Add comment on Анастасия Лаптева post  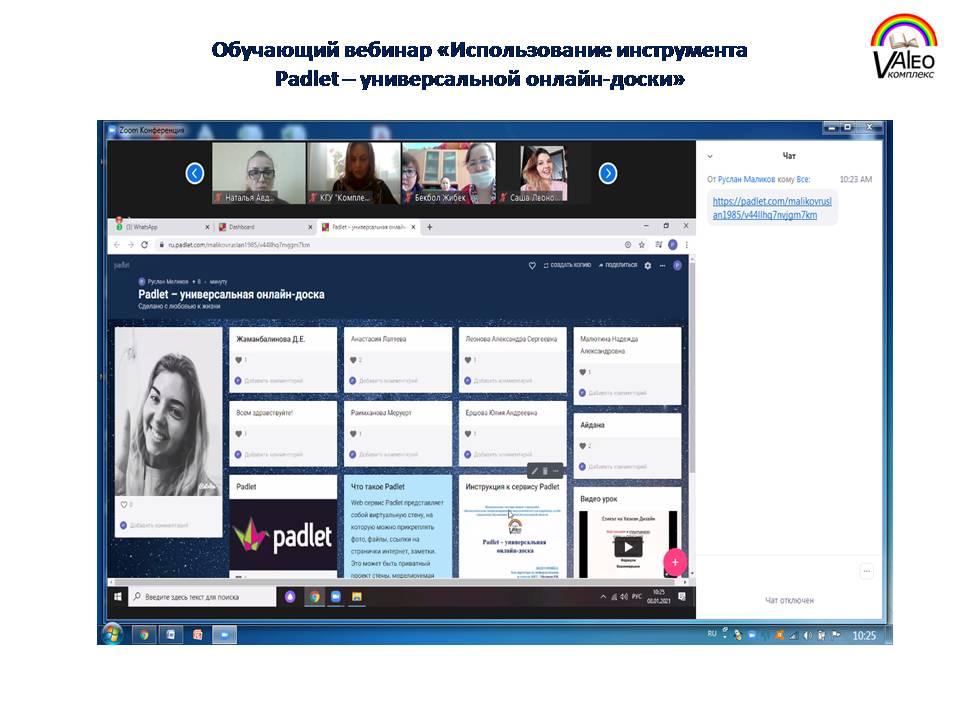tap(388, 381)
